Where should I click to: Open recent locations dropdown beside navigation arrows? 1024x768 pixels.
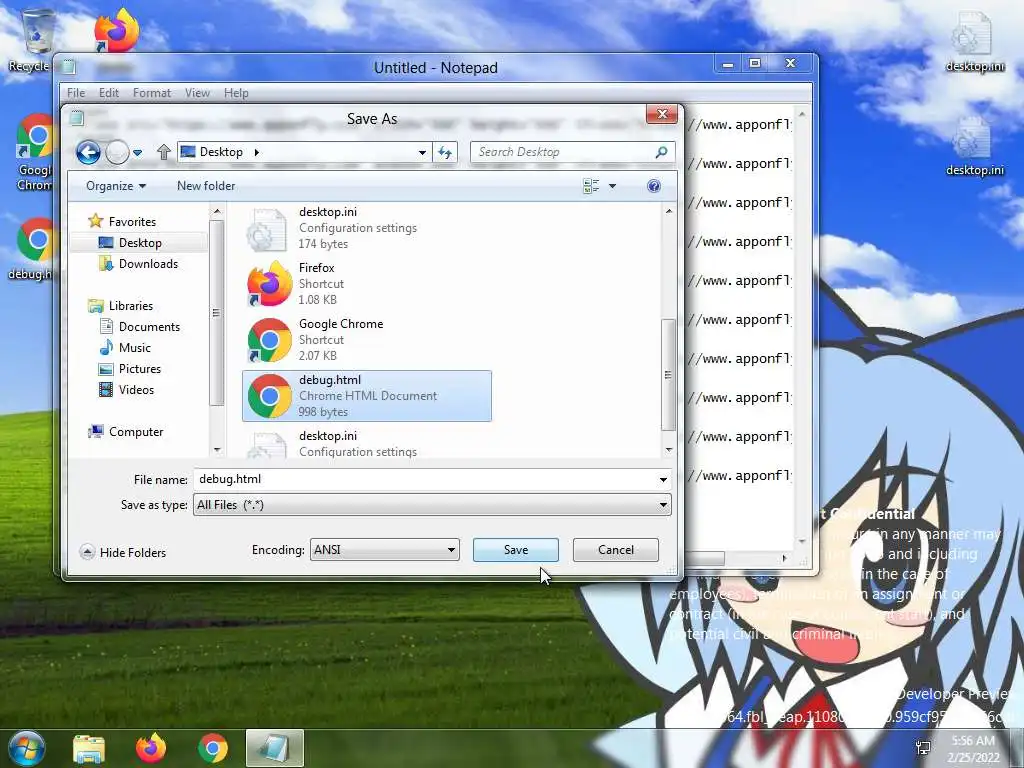(137, 153)
